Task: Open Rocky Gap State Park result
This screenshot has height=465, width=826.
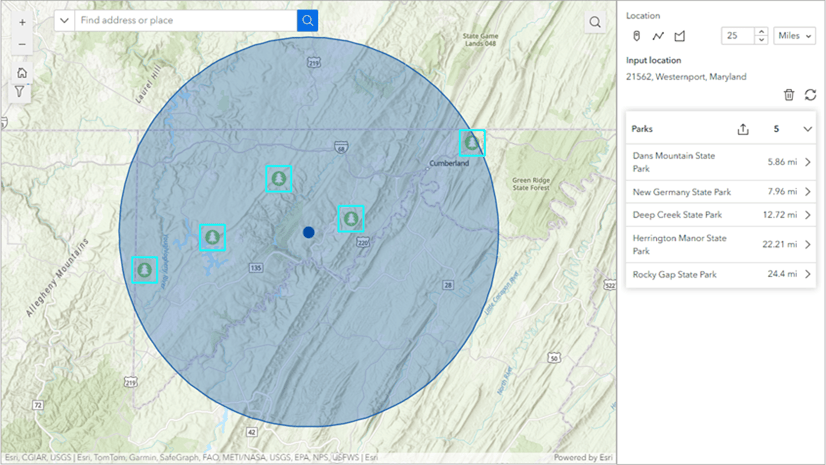Action: [721, 274]
